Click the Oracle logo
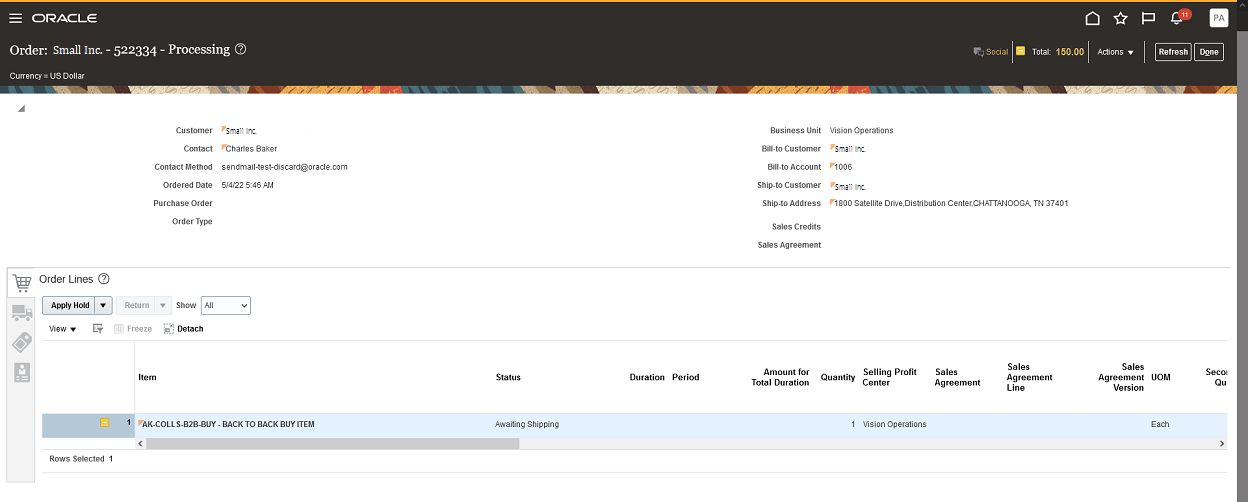1248x502 pixels. 64,18
